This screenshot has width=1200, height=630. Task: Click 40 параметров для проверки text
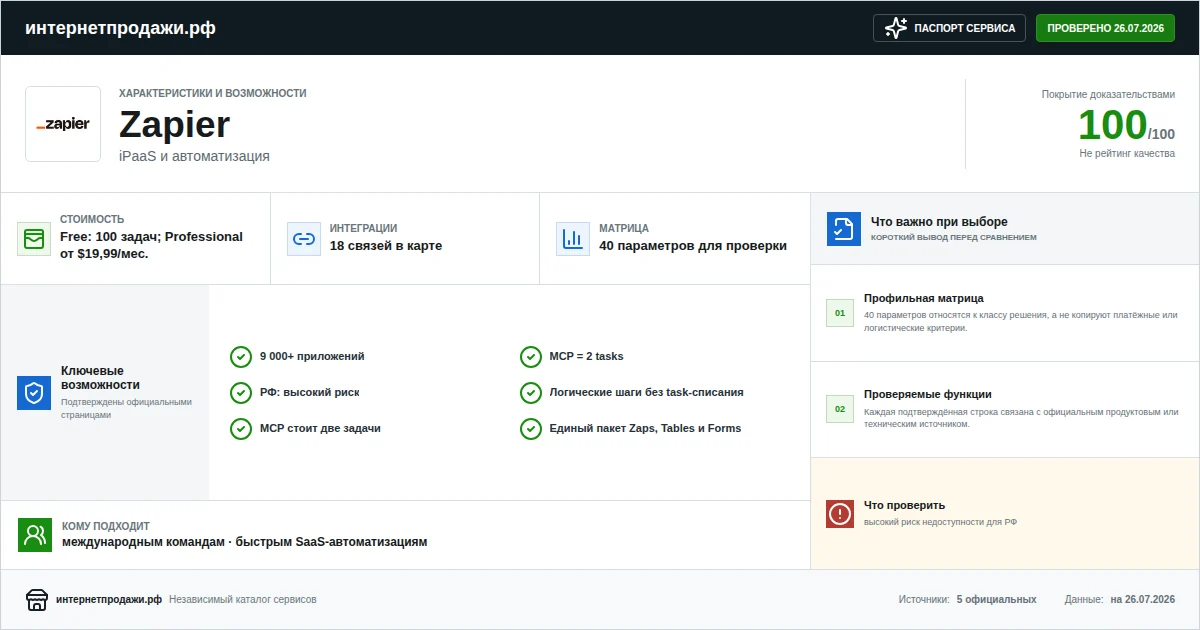[x=693, y=246]
